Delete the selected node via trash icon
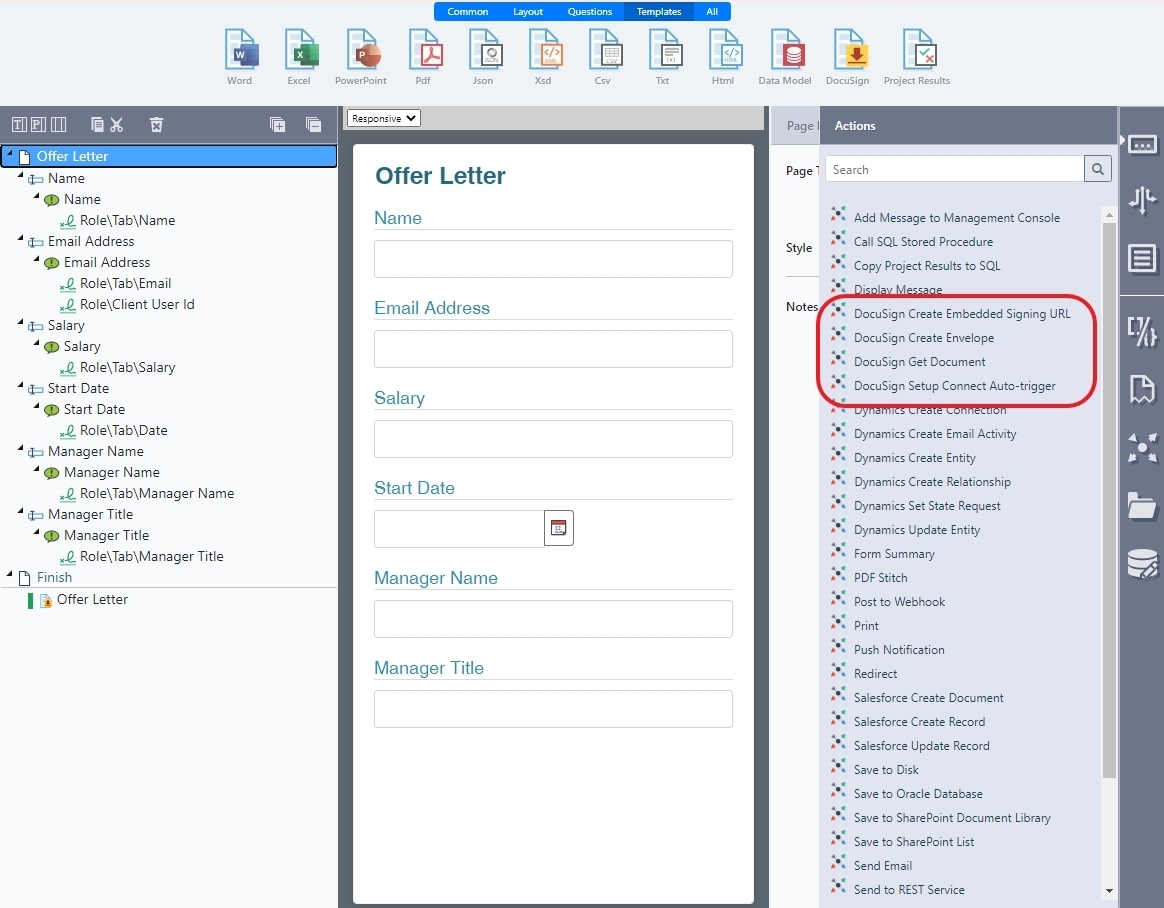1164x908 pixels. pyautogui.click(x=156, y=124)
